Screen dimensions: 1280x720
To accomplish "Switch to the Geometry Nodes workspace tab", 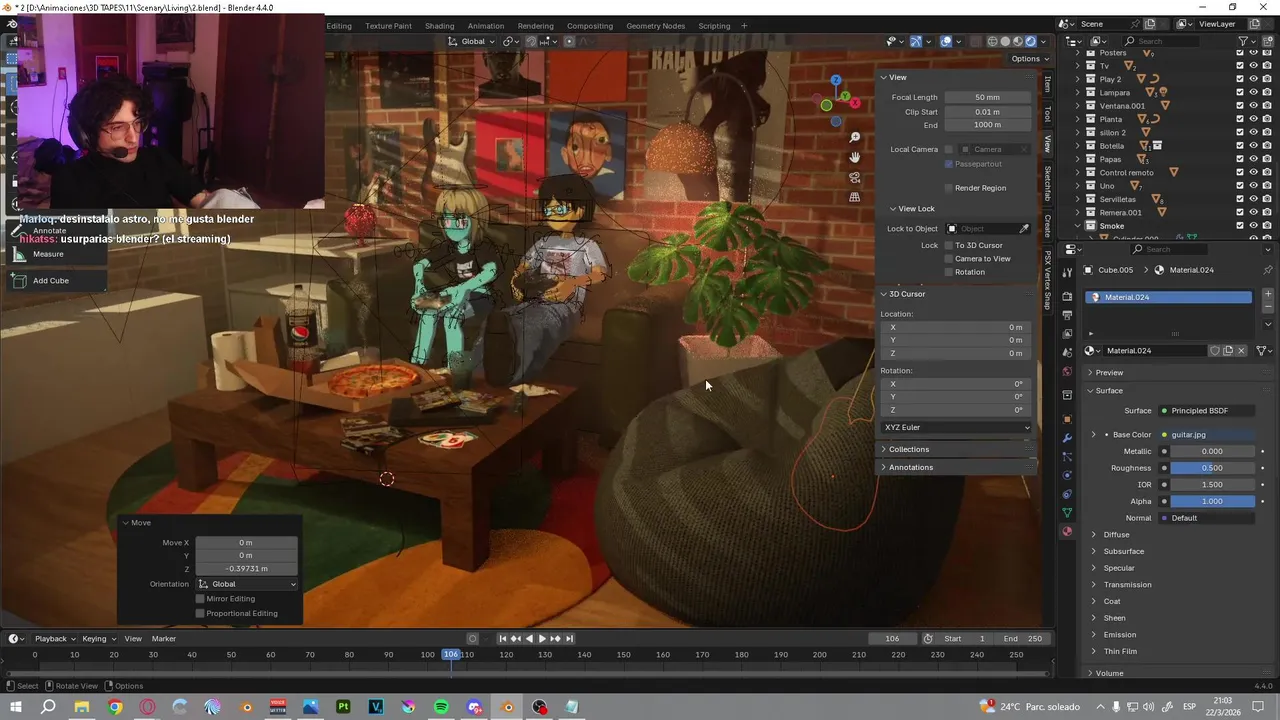I will tap(656, 26).
